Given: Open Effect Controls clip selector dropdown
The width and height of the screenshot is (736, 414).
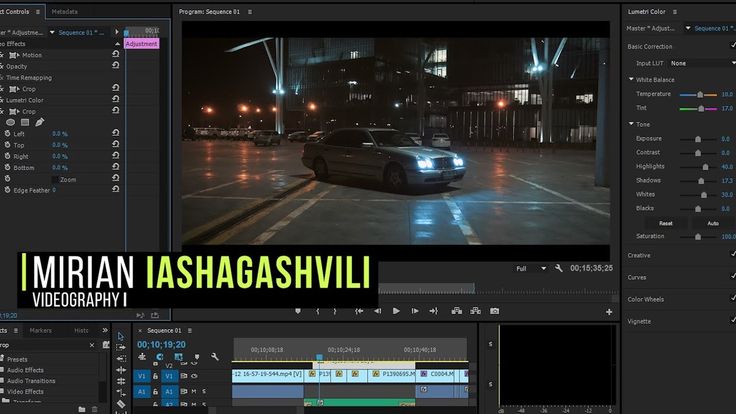Looking at the screenshot, I should pyautogui.click(x=52, y=32).
